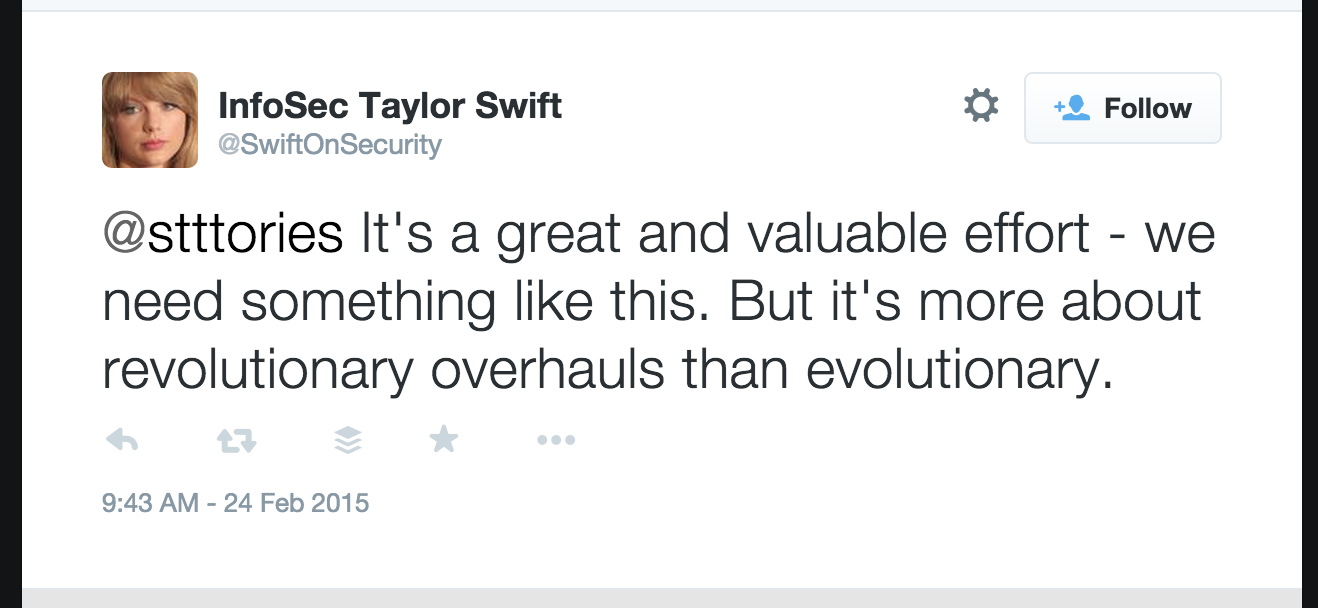This screenshot has width=1318, height=608.
Task: Click the date 24 Feb 2015
Action: pyautogui.click(x=297, y=502)
